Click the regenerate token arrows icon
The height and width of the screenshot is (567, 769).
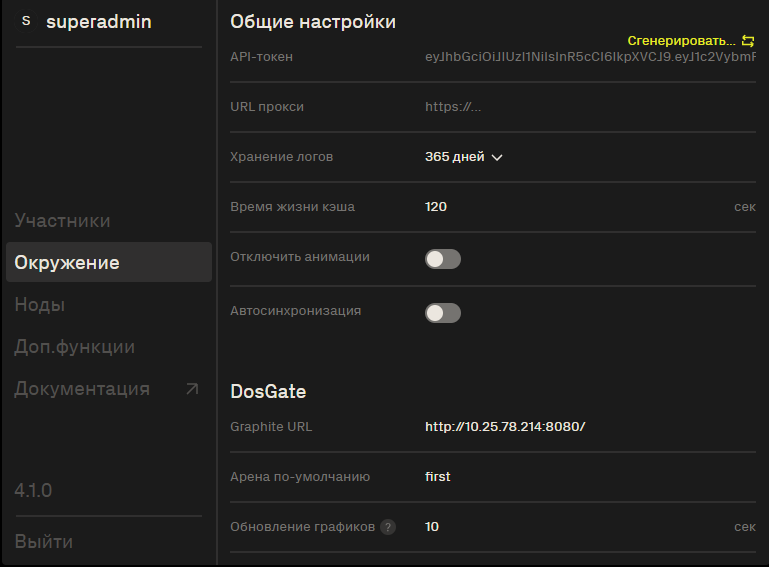point(748,41)
